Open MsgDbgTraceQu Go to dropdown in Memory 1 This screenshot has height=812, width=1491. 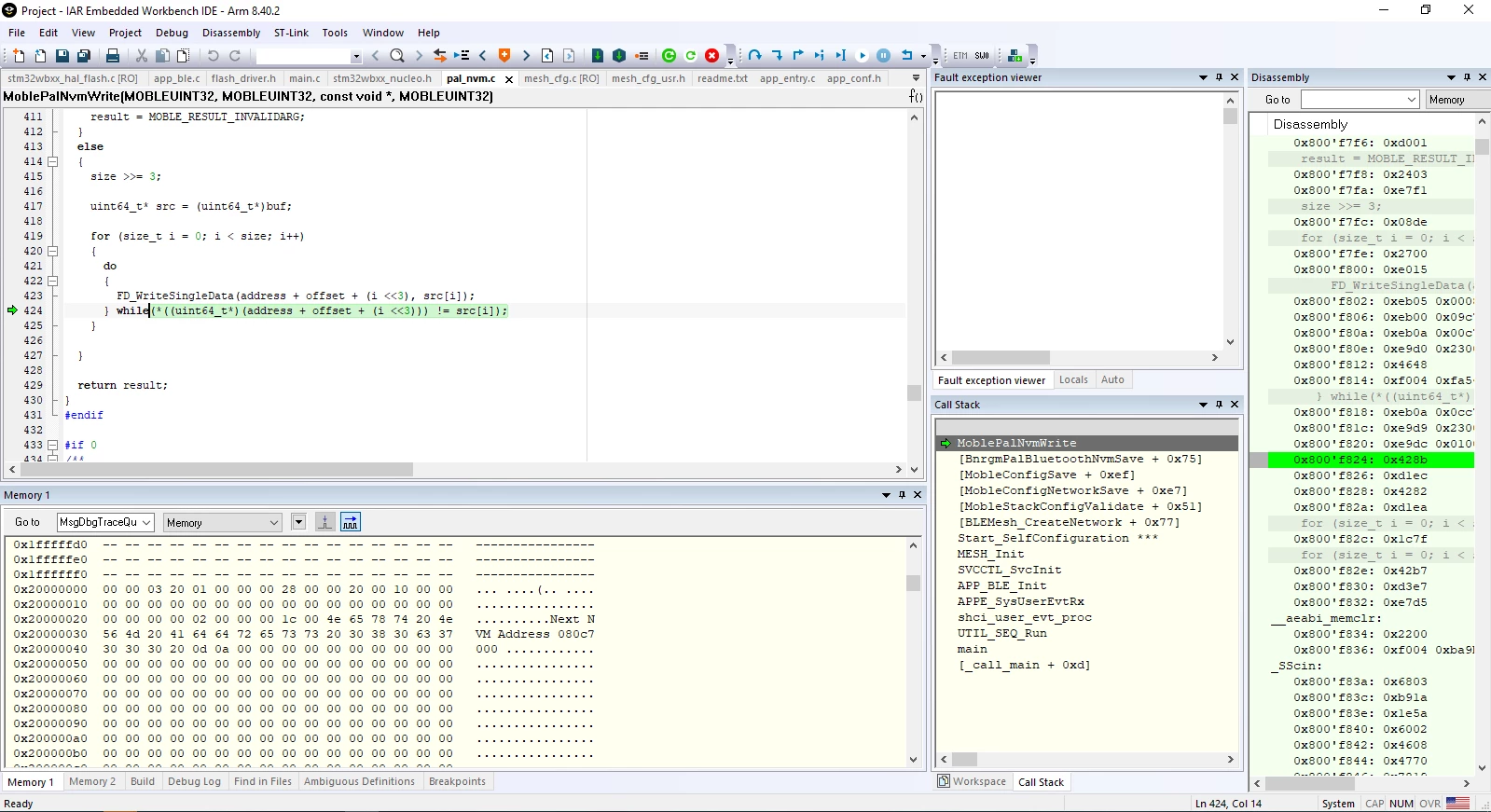146,522
